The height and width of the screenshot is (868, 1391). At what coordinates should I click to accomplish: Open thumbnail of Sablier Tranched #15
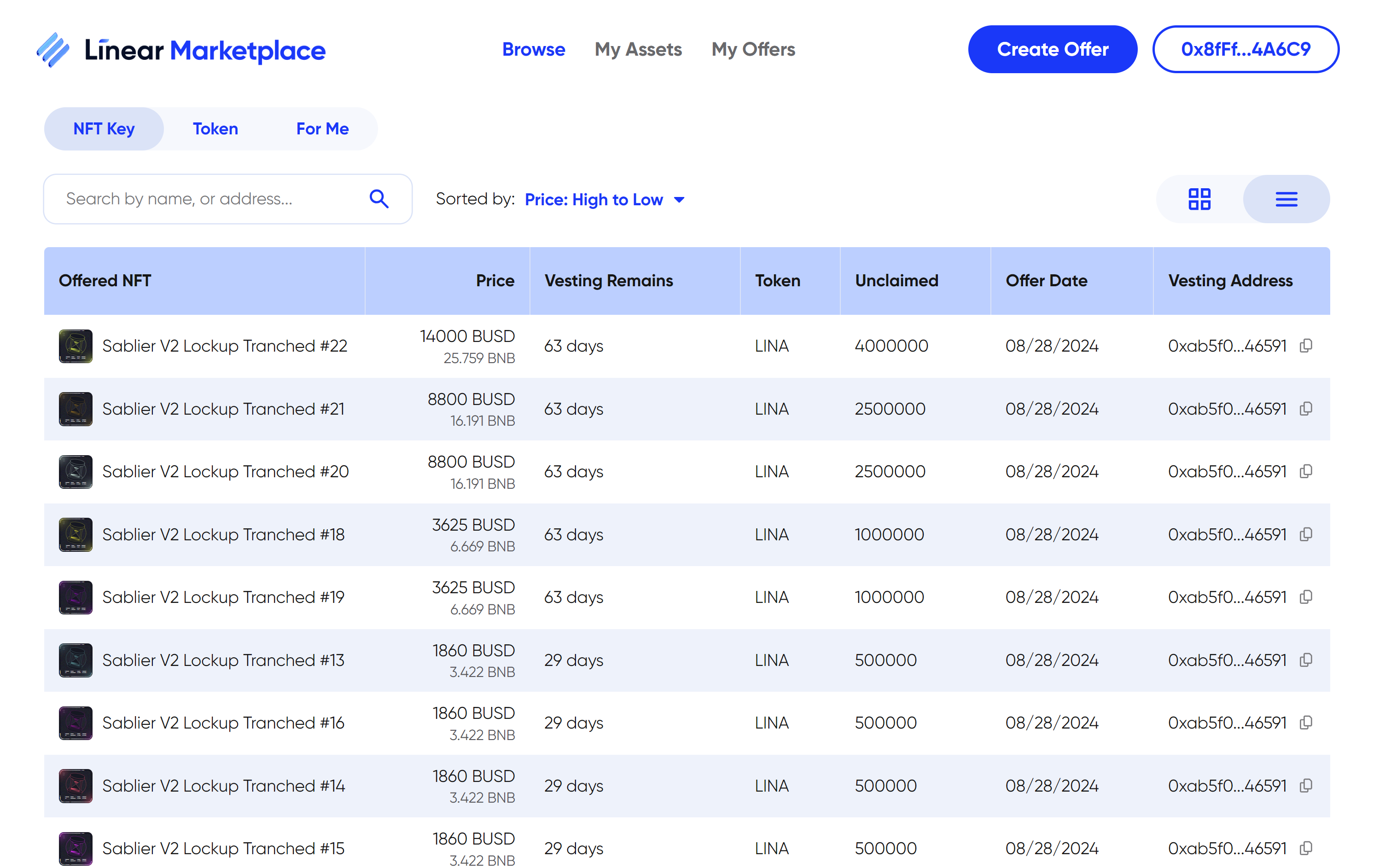76,849
